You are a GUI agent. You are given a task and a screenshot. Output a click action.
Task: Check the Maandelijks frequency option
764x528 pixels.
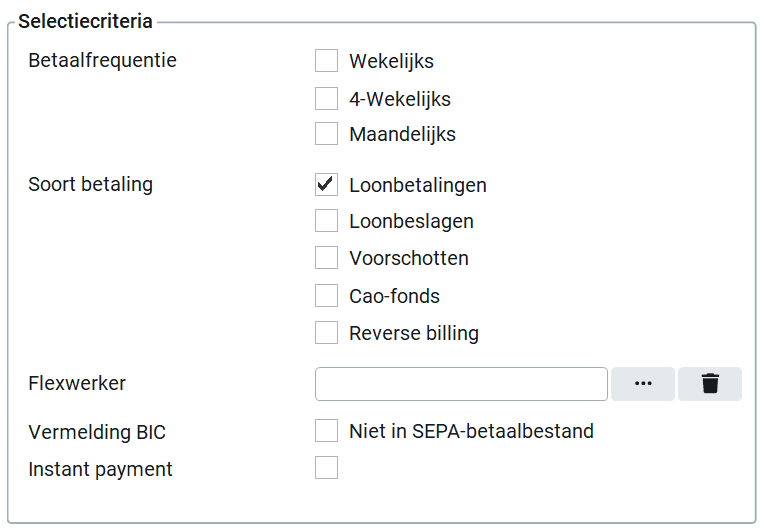(326, 134)
